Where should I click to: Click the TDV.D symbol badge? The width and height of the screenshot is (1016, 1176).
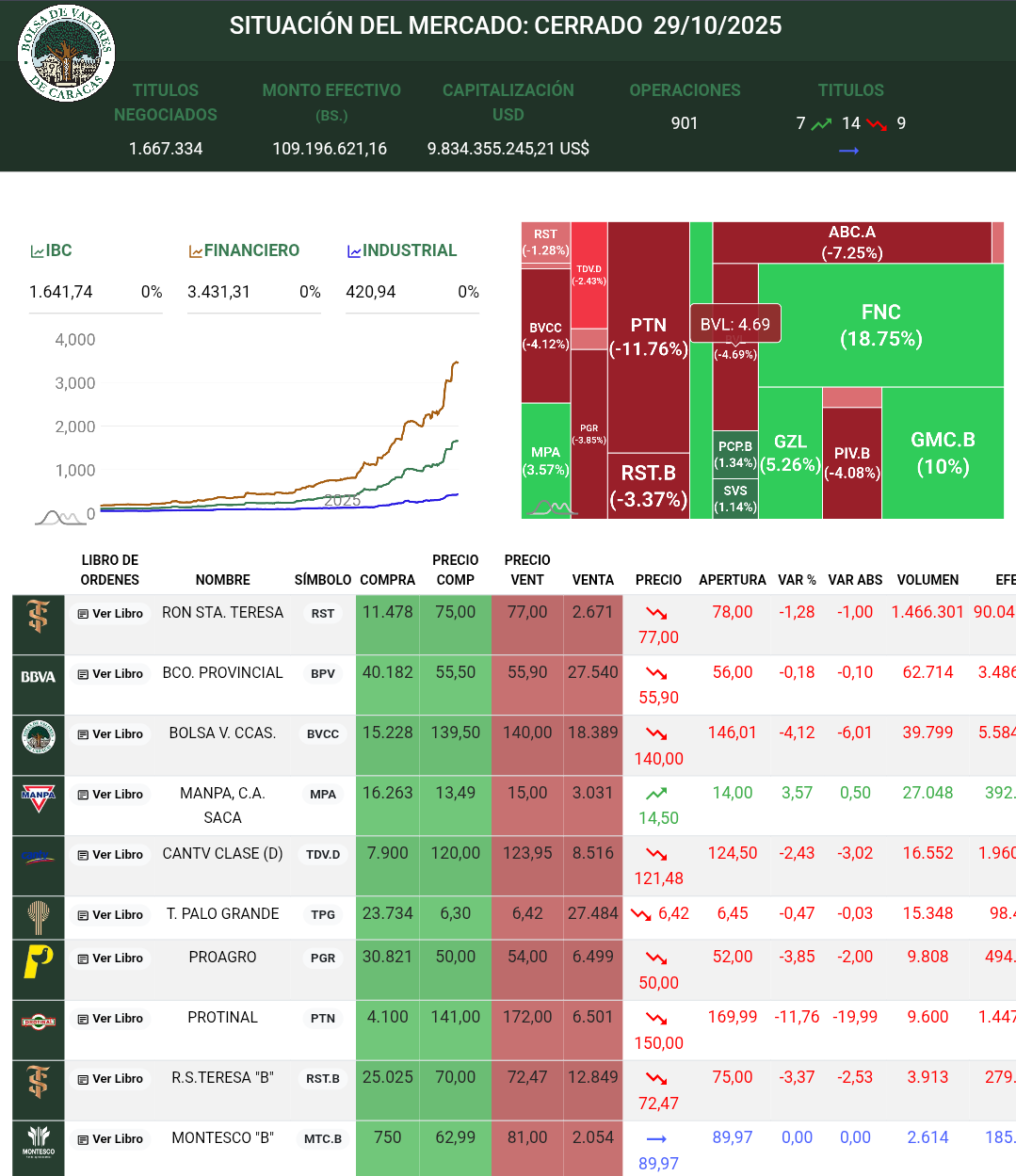coord(323,855)
